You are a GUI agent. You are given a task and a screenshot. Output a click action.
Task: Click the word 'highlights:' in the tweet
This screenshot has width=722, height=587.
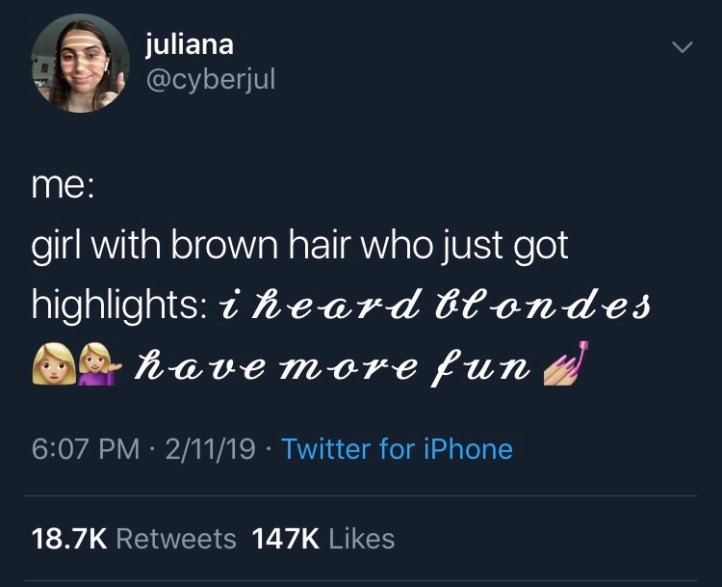pyautogui.click(x=120, y=306)
